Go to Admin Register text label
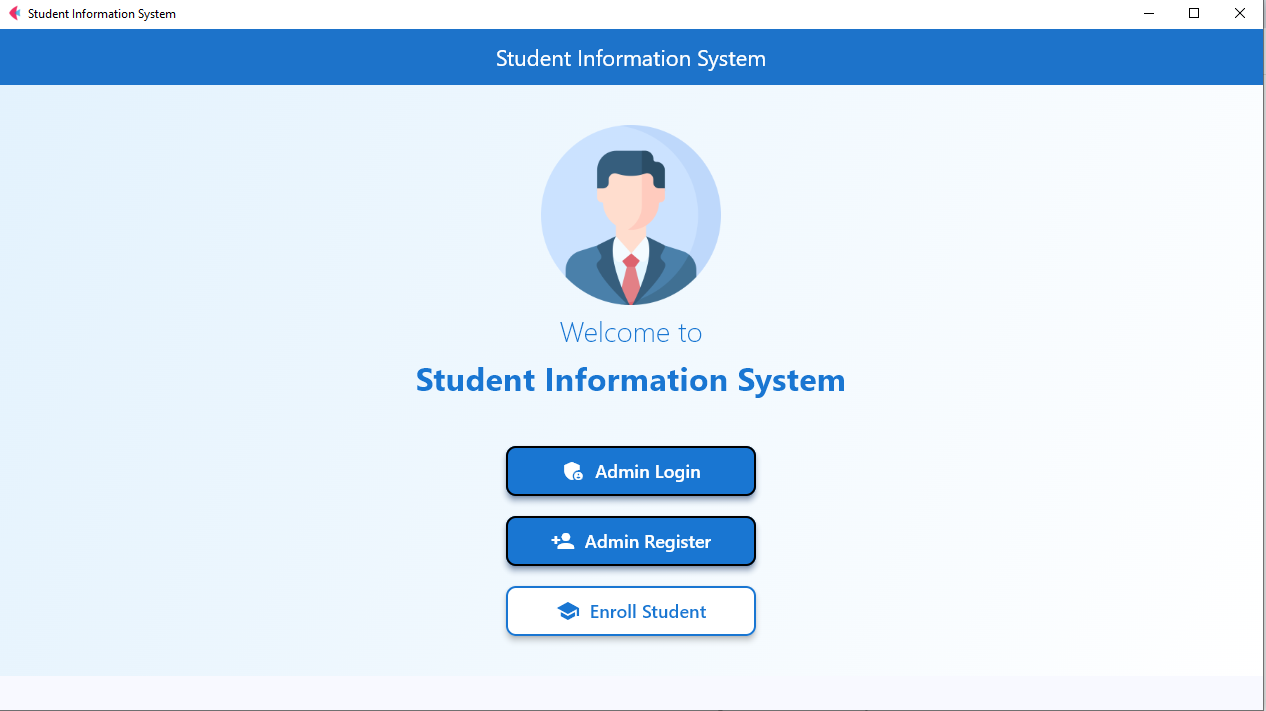The image size is (1266, 711). click(x=648, y=542)
